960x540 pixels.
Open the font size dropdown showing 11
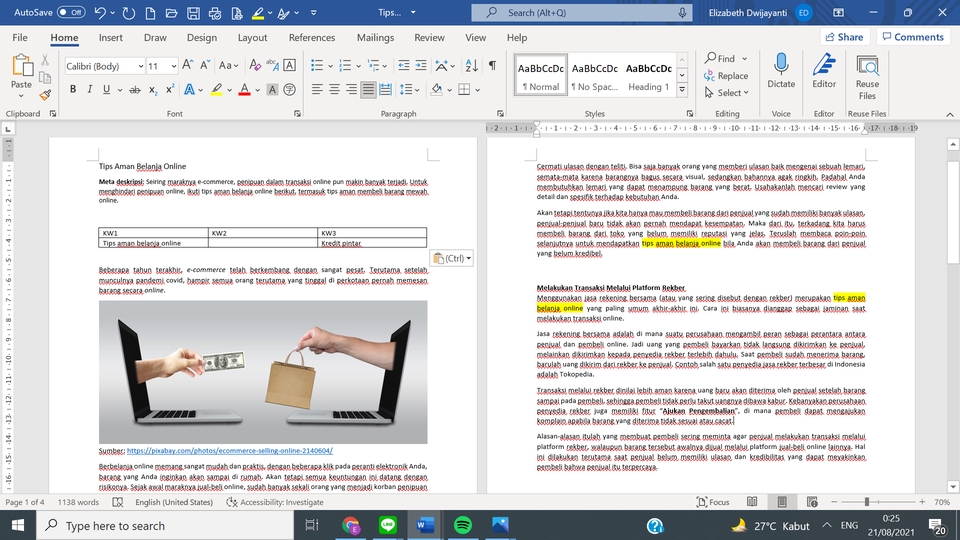pyautogui.click(x=174, y=66)
